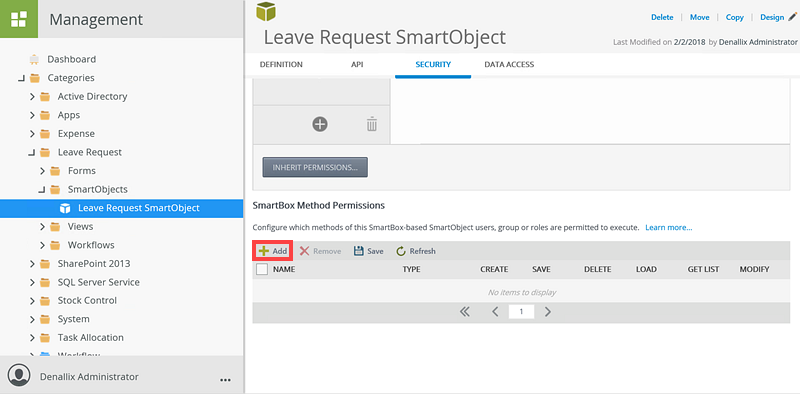Click the Denallix Administrator user name

tap(89, 377)
